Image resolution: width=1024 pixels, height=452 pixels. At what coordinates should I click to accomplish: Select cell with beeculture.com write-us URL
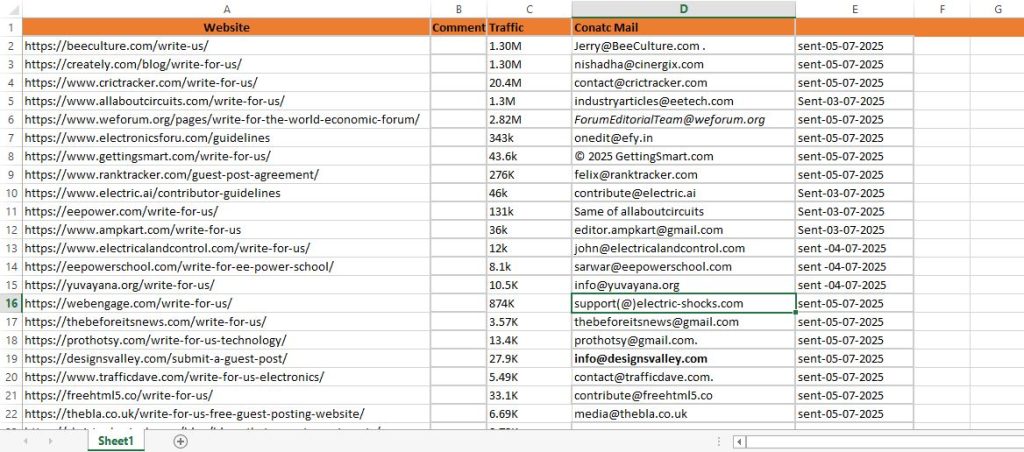(x=227, y=46)
